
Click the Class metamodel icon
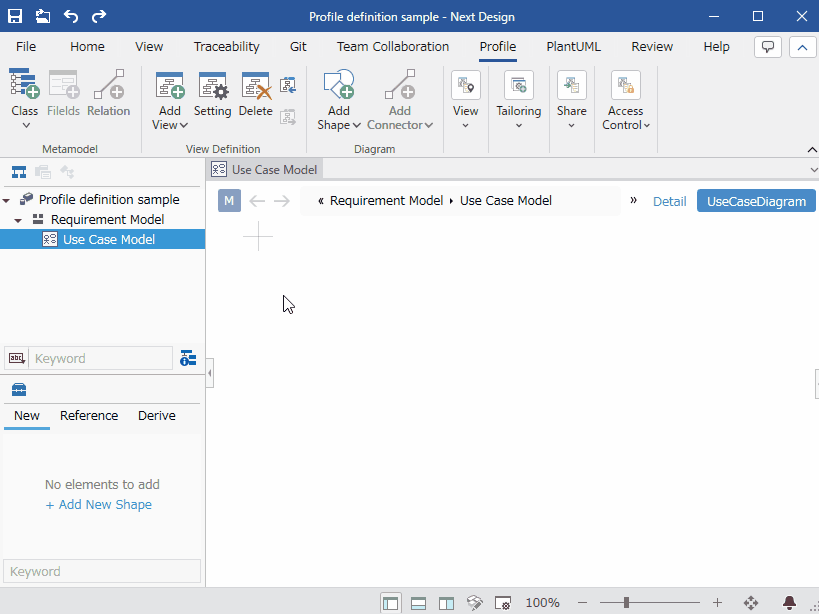pyautogui.click(x=24, y=85)
